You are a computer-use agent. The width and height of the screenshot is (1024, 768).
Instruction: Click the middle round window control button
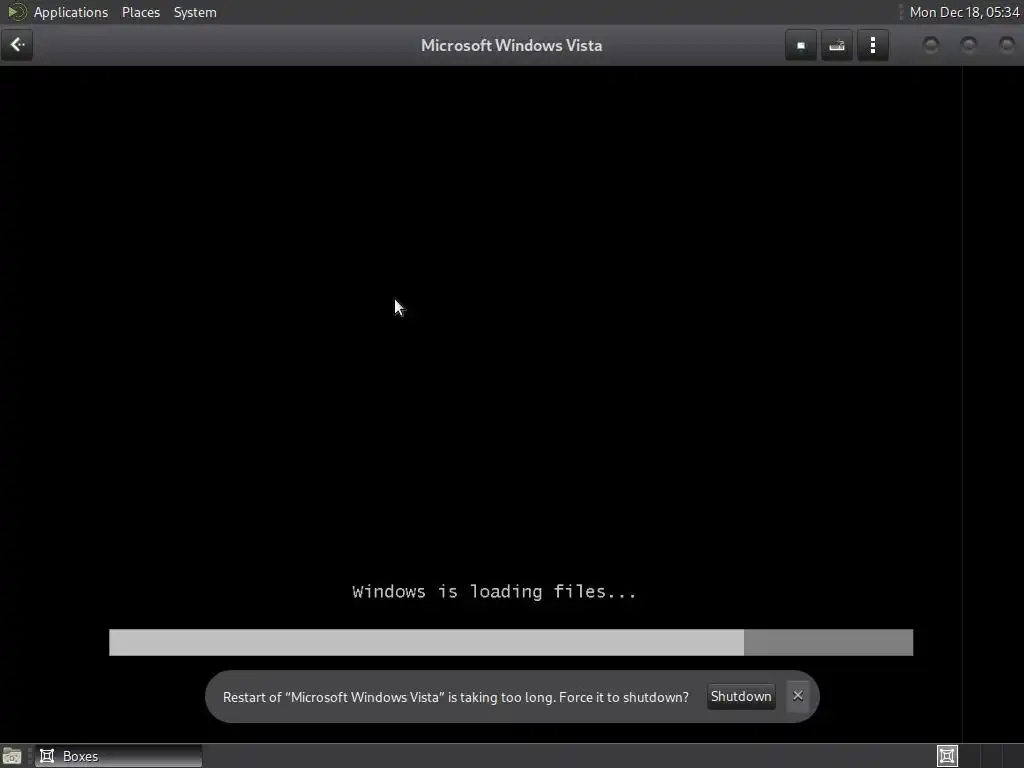(968, 44)
